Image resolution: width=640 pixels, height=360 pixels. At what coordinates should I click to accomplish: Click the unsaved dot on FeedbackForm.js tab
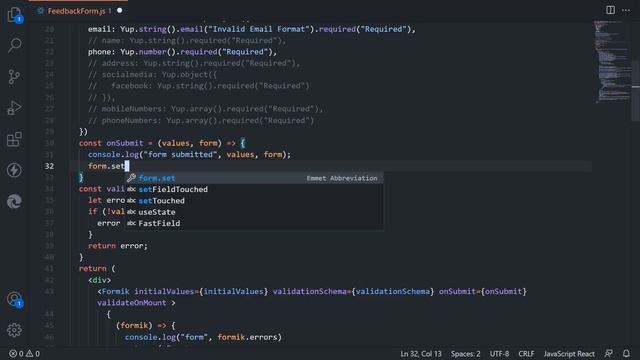tap(120, 11)
